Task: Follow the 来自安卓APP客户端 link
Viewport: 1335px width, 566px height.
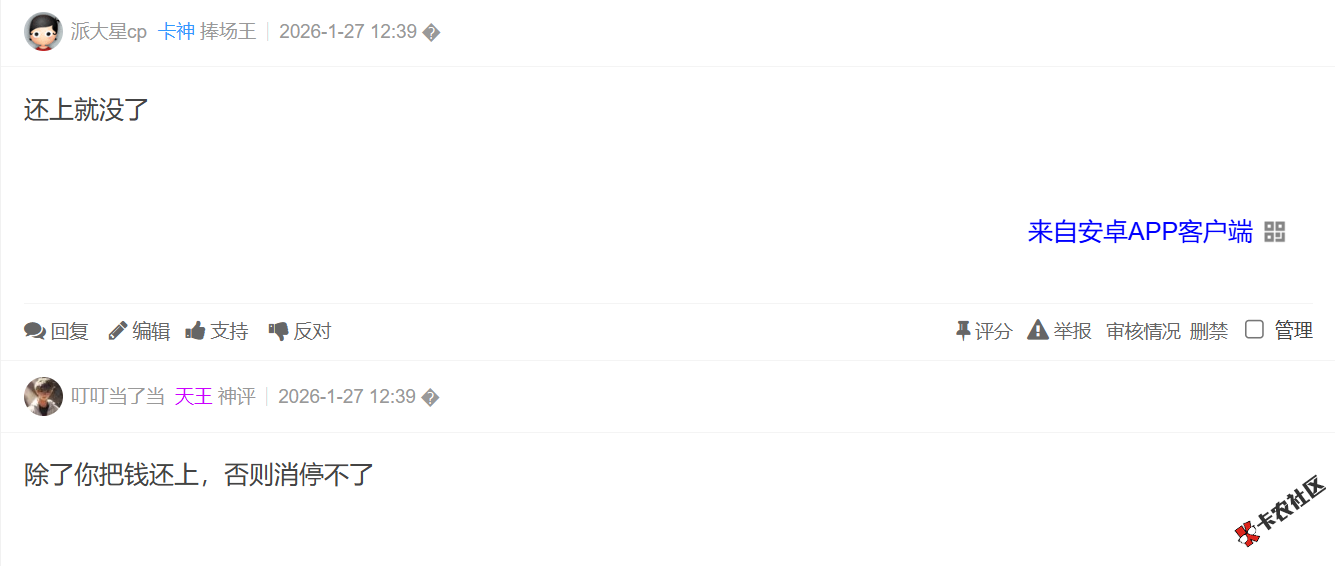Action: pos(1140,232)
